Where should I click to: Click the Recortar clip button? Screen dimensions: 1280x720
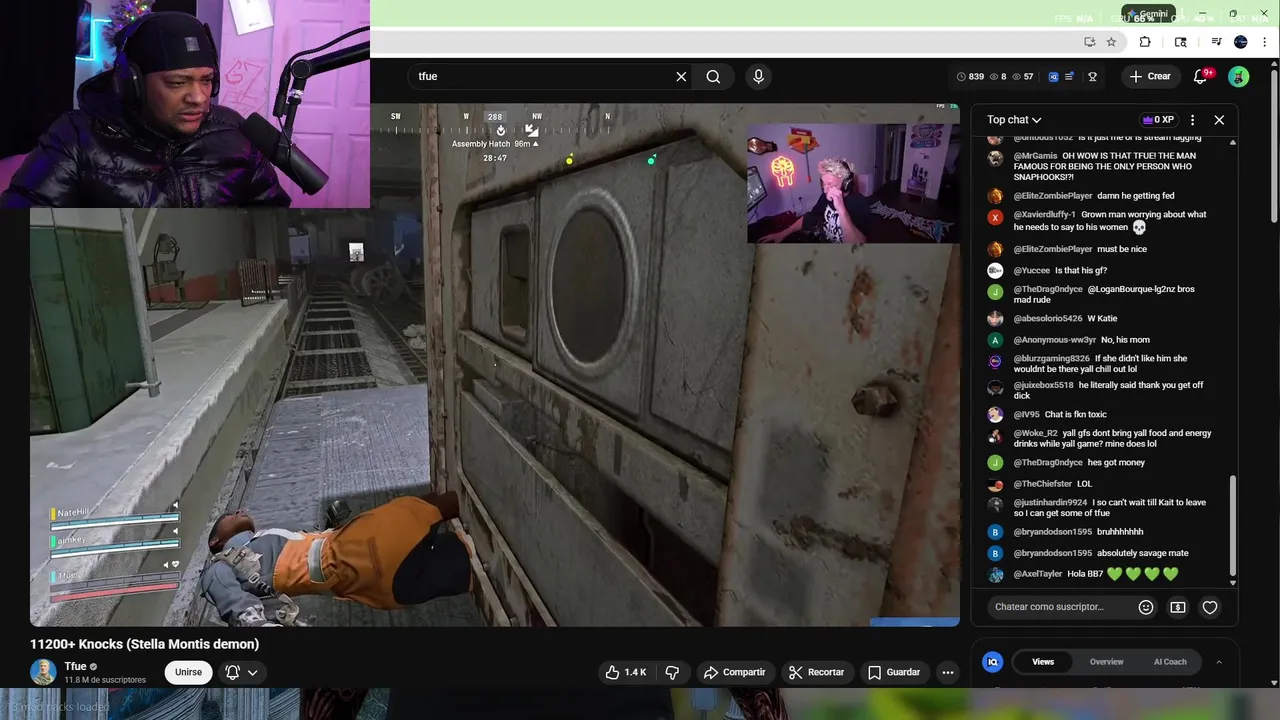pos(816,672)
